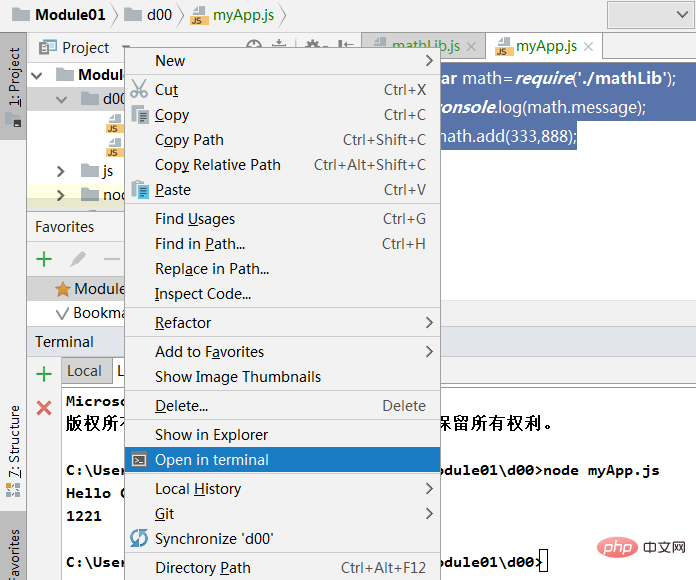Click the Module01 folder icon in breadcrumb
Viewport: 696px width, 580px height.
coord(21,15)
